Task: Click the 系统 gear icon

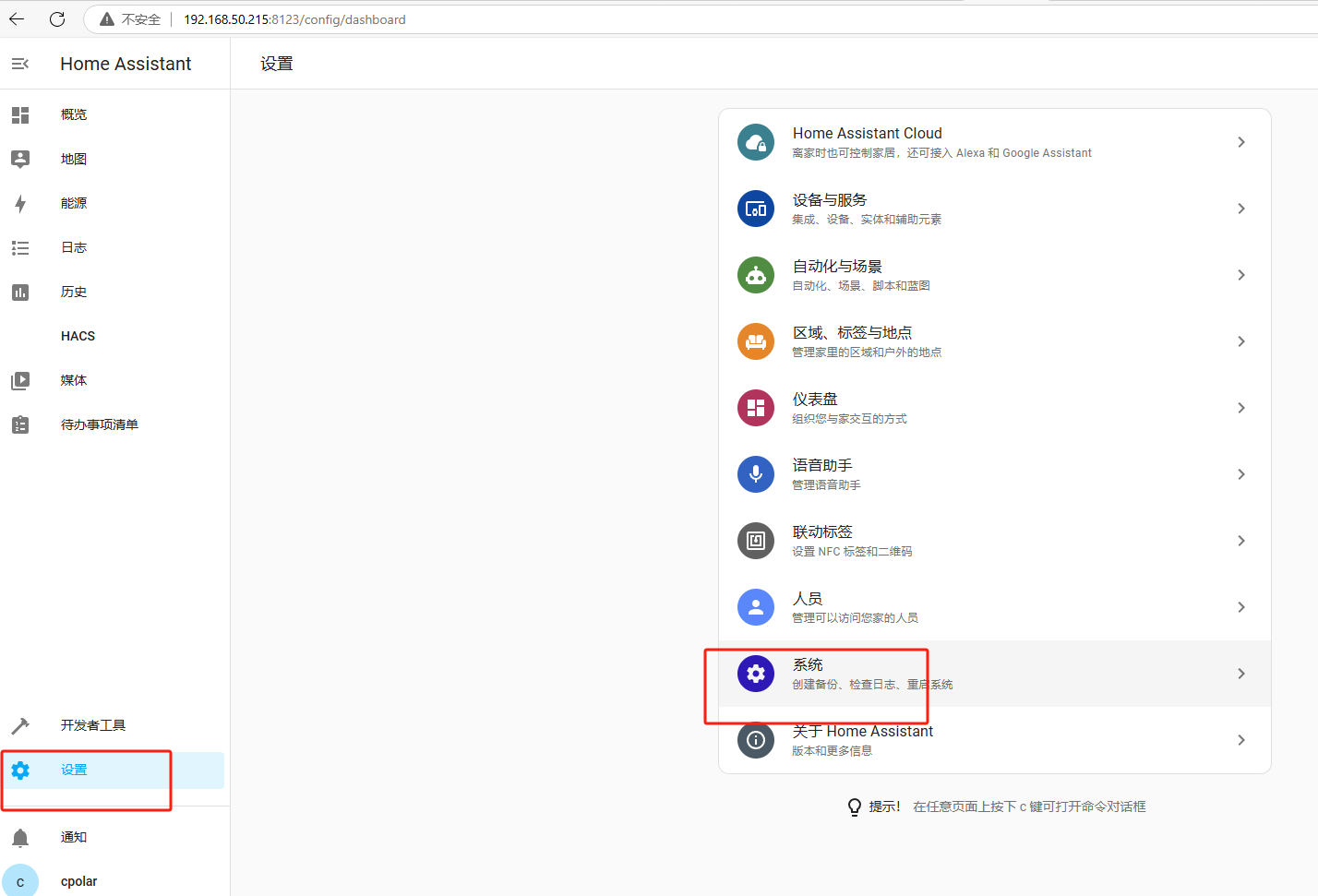Action: click(x=756, y=674)
